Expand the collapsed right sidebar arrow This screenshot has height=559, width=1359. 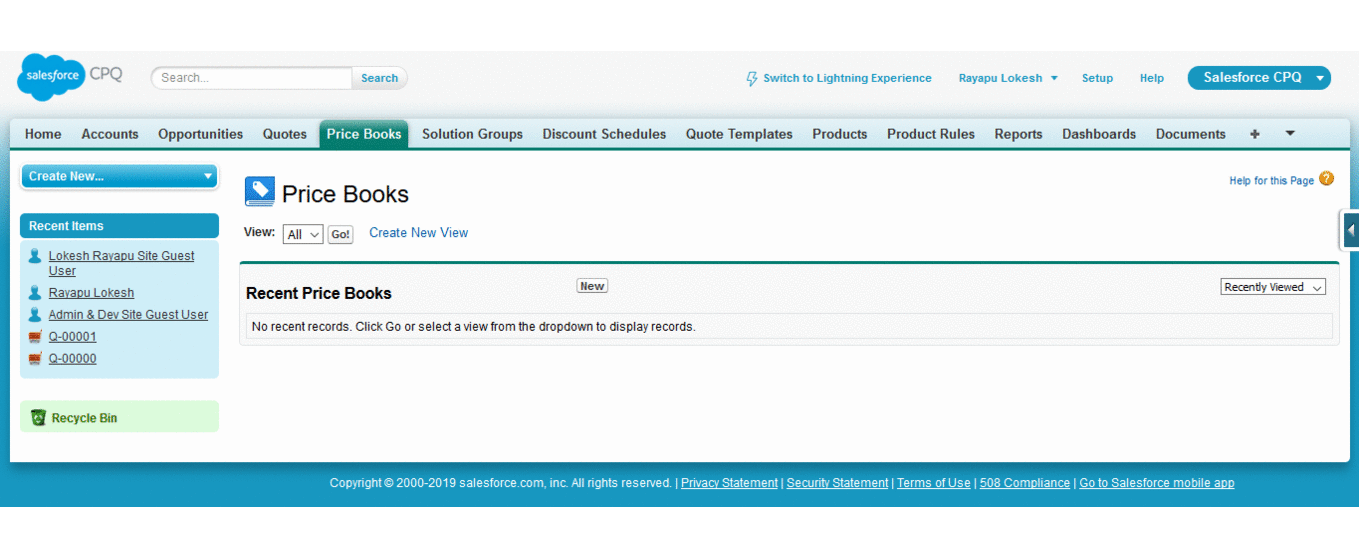(1350, 230)
